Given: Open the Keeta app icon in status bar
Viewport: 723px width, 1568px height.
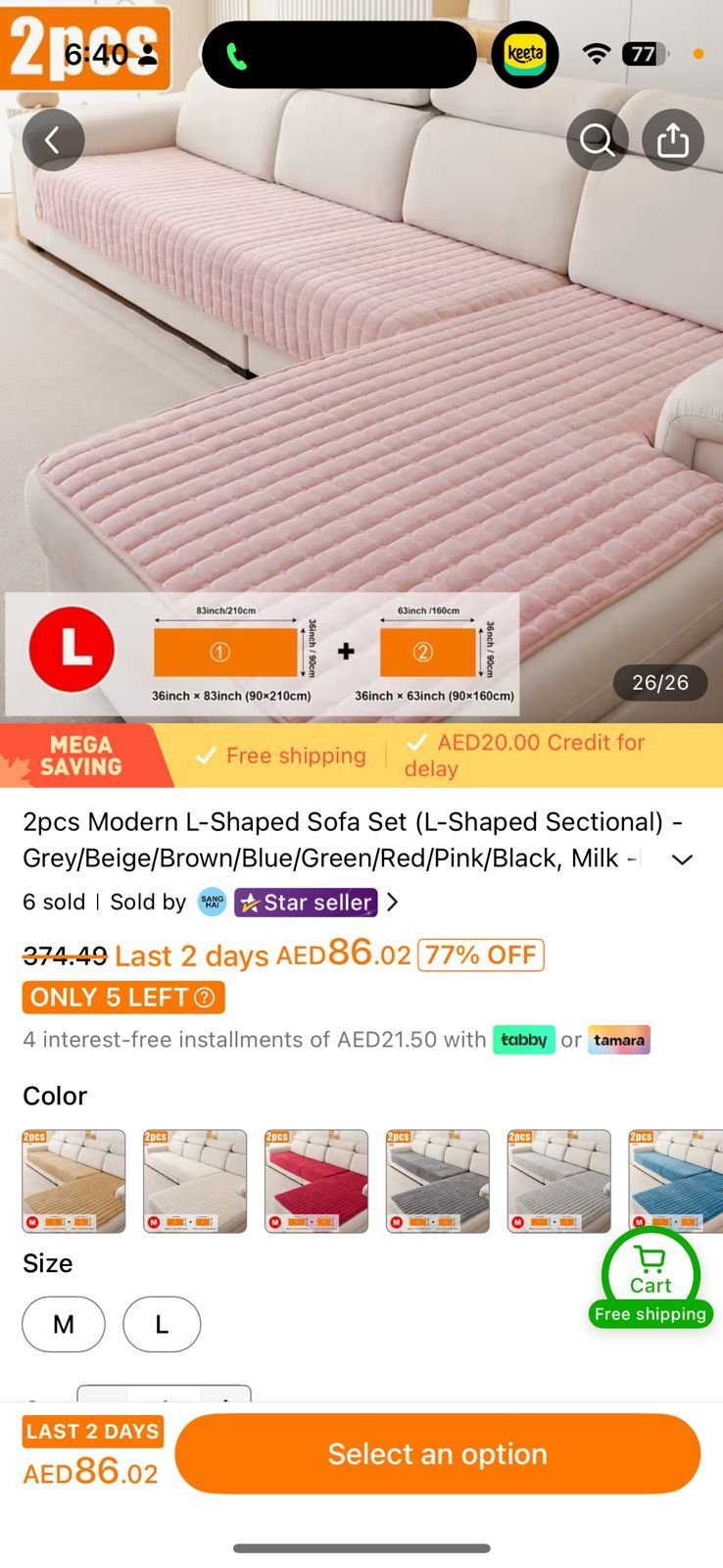Looking at the screenshot, I should (x=525, y=54).
